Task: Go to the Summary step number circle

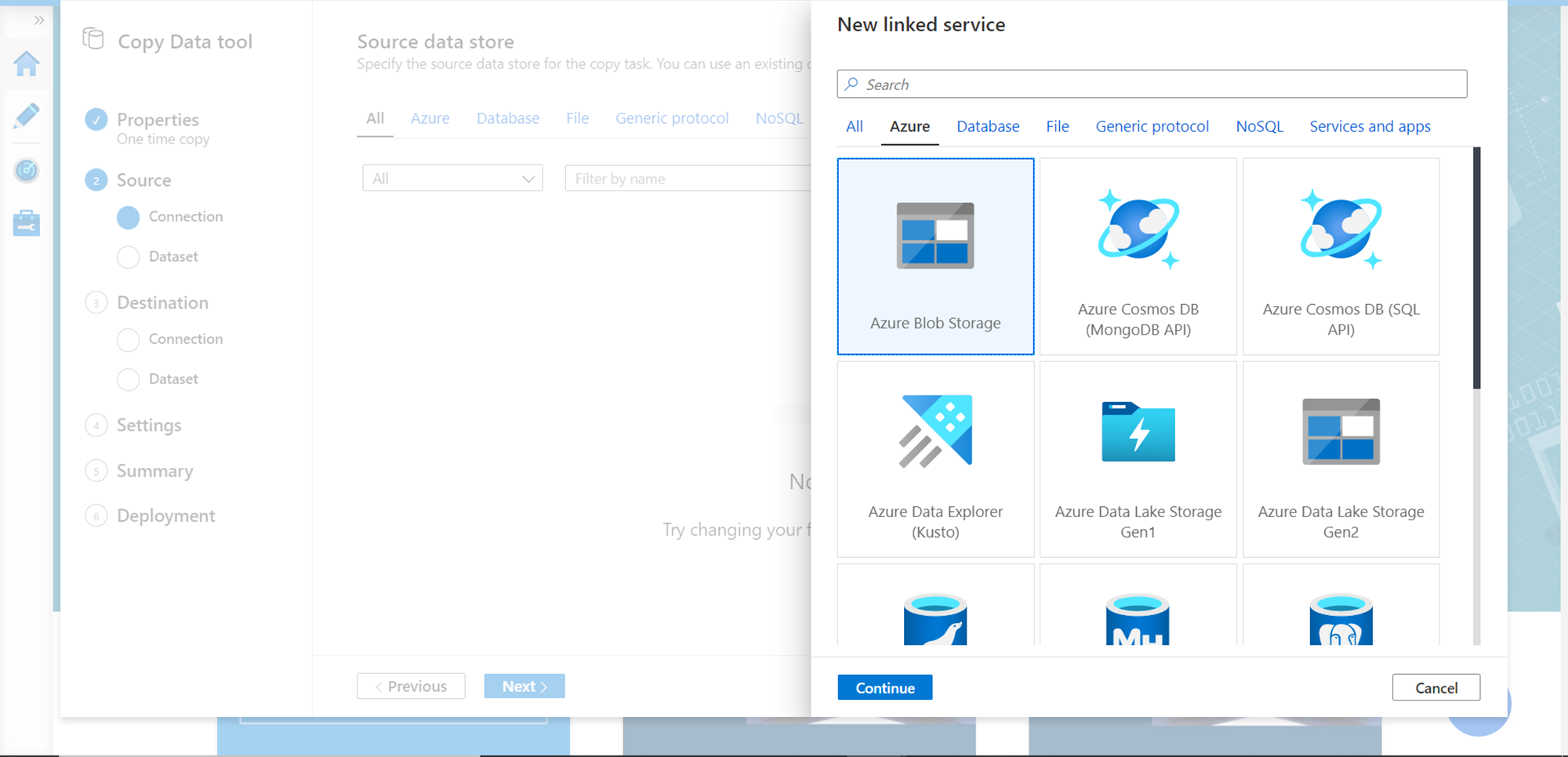Action: (x=96, y=471)
